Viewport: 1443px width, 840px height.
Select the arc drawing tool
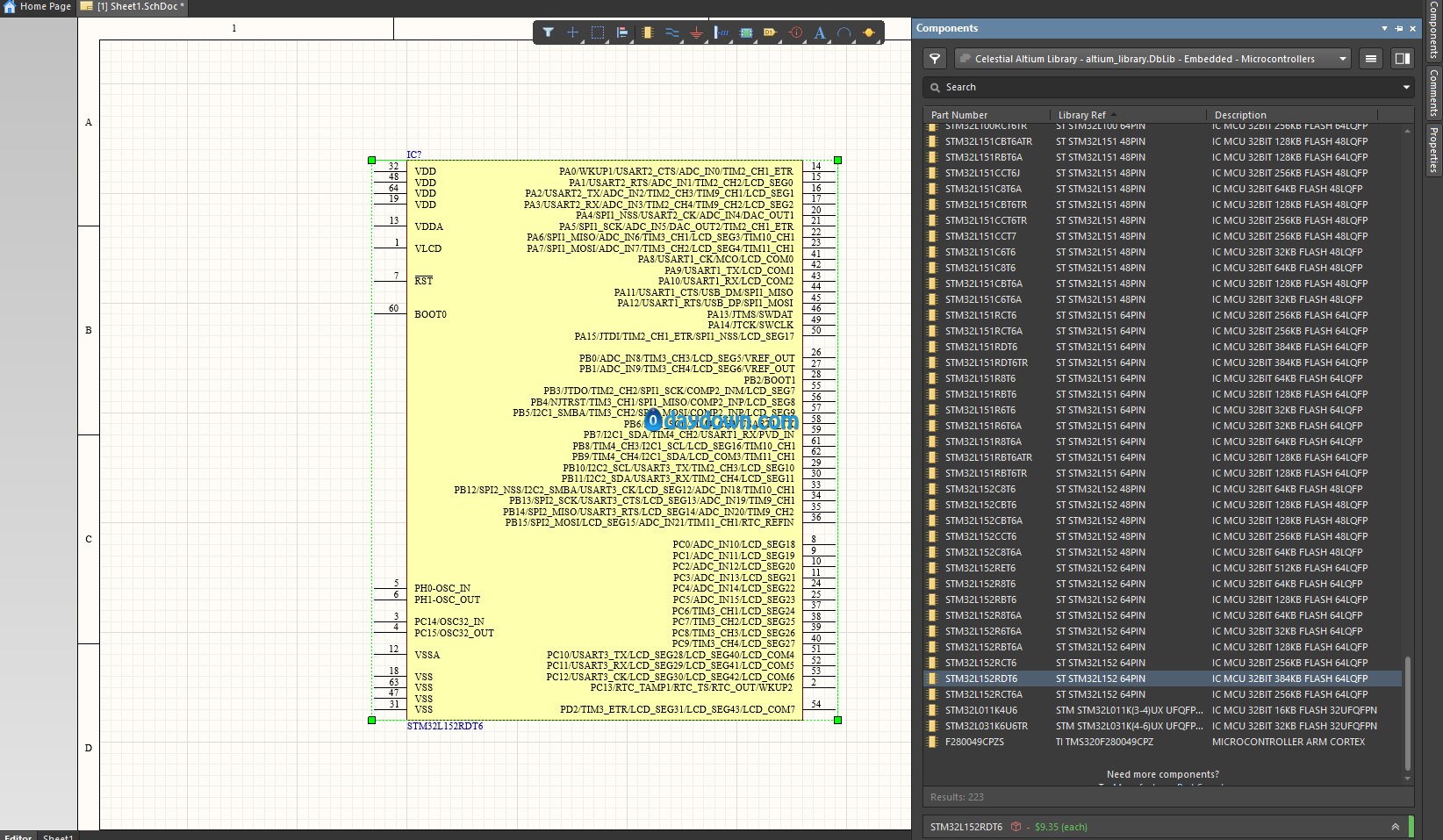[x=844, y=32]
